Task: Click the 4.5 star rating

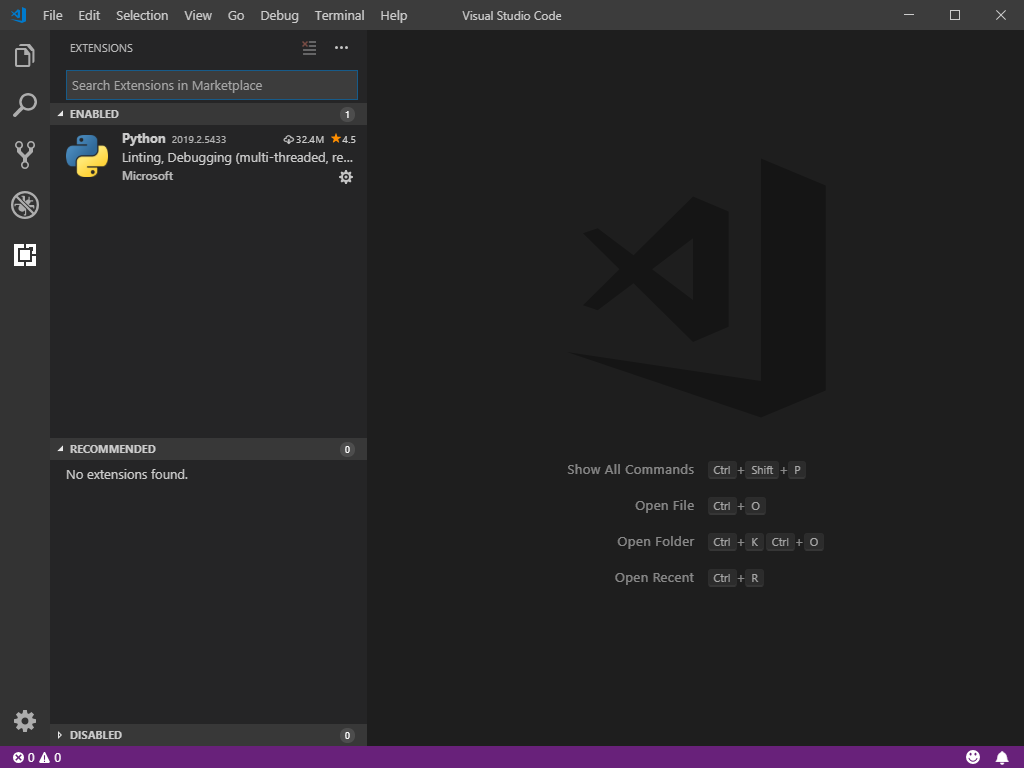Action: [x=344, y=139]
